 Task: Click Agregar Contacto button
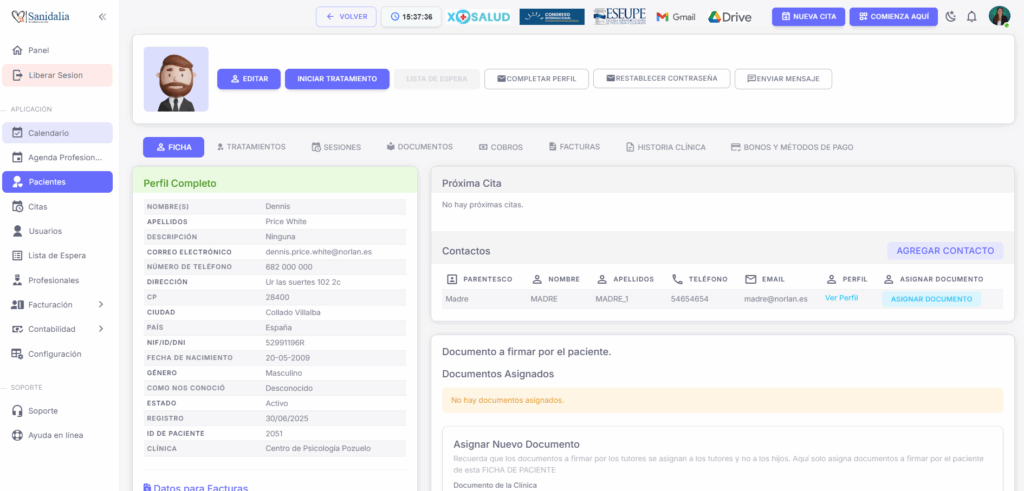[x=944, y=251]
